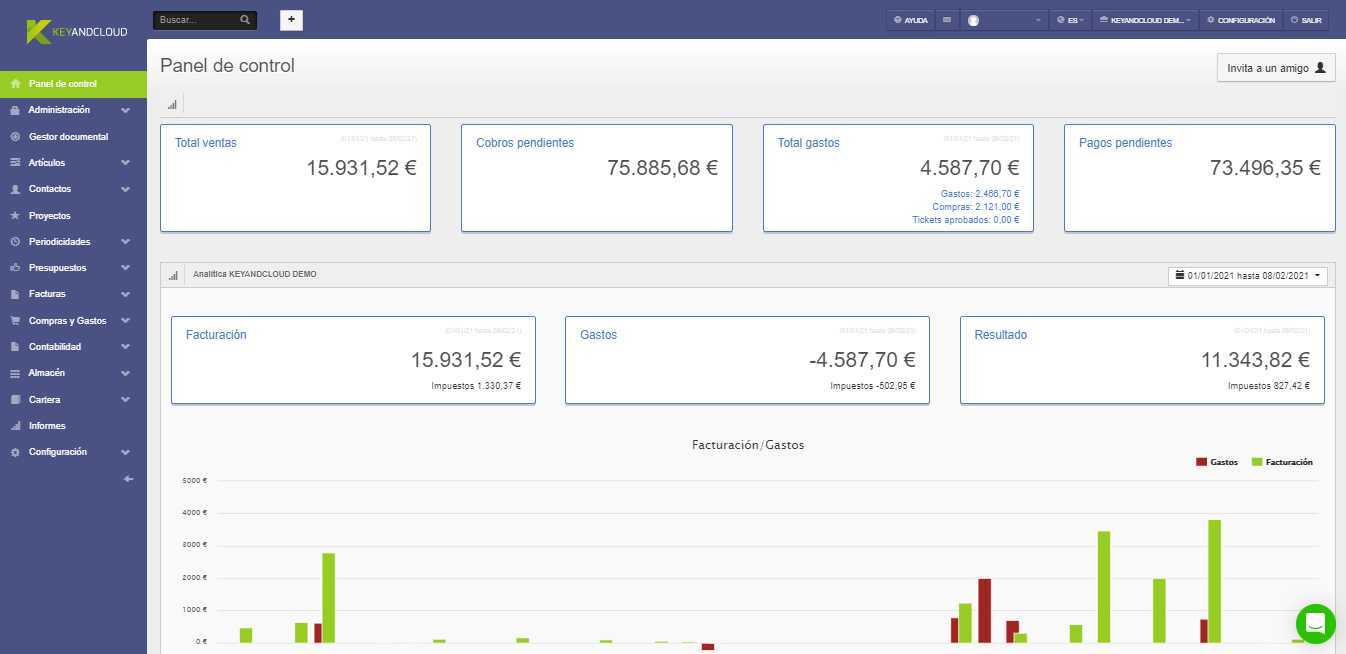The width and height of the screenshot is (1346, 654).
Task: Click the Invita a un amigo button
Action: 1275,68
